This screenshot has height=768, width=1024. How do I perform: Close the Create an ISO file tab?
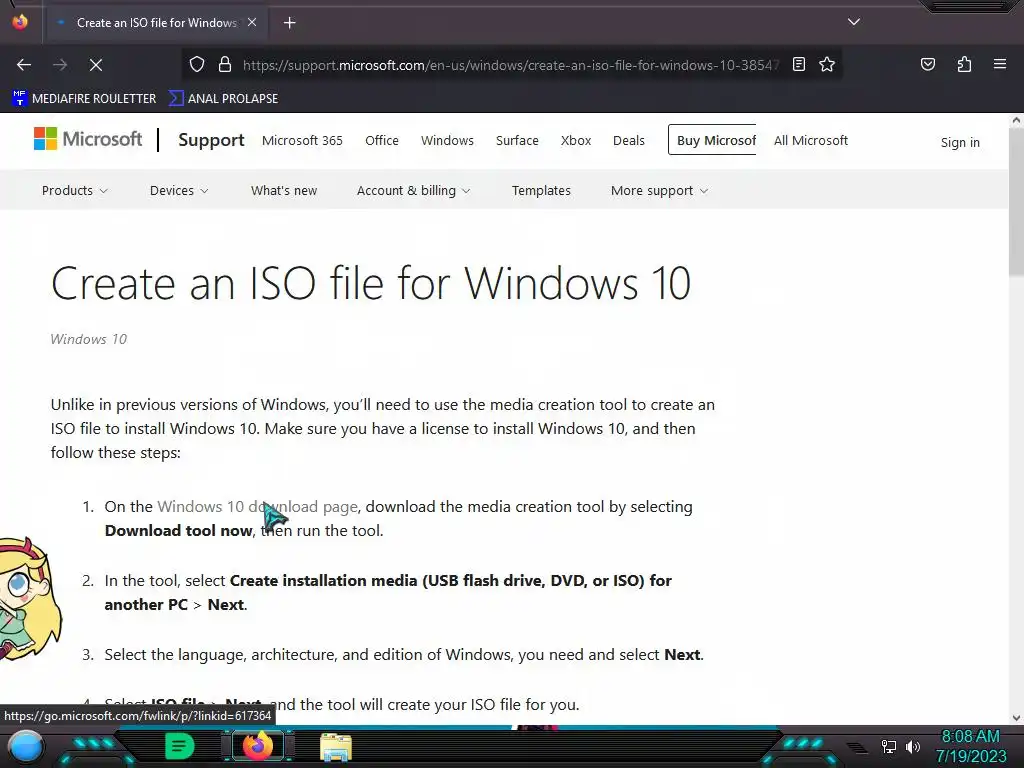click(x=252, y=22)
